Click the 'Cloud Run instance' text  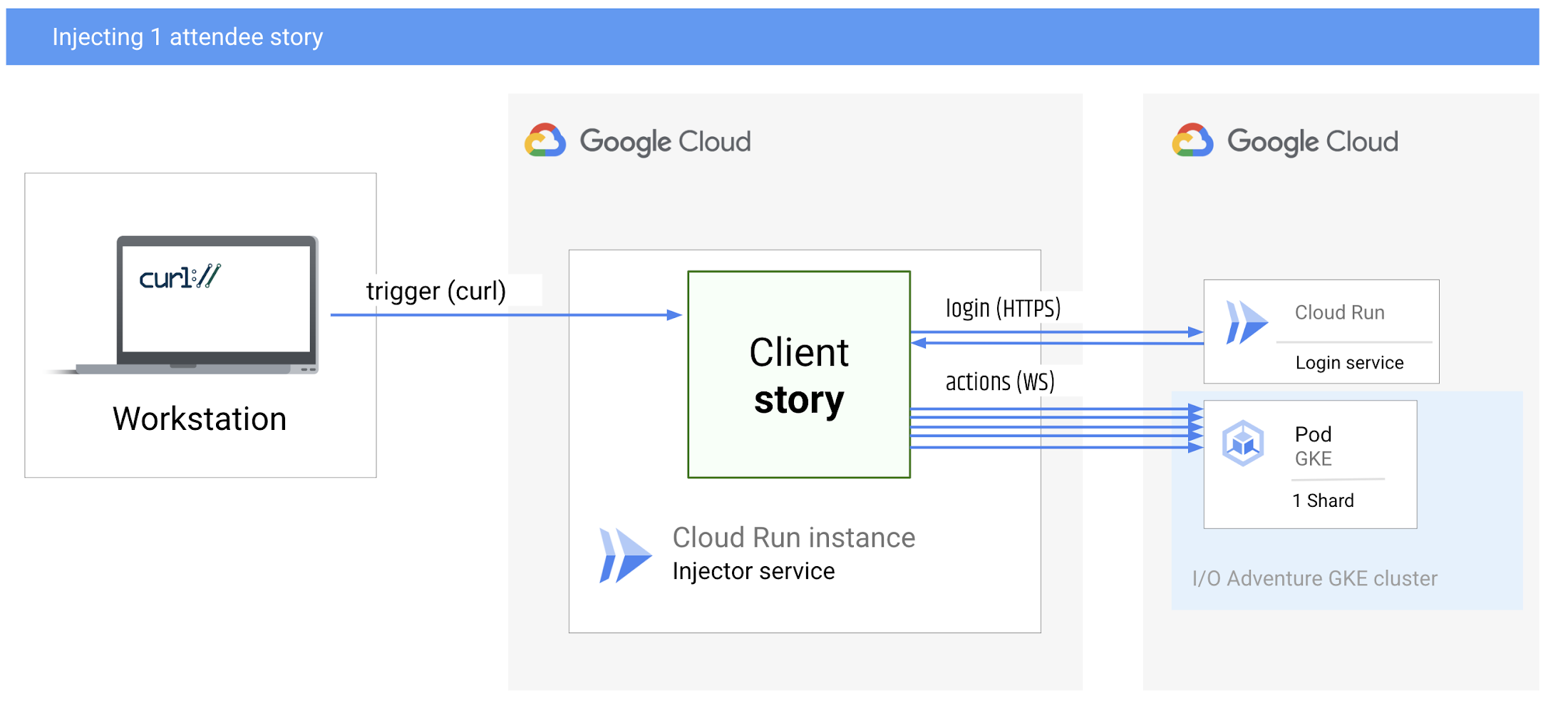pos(793,538)
